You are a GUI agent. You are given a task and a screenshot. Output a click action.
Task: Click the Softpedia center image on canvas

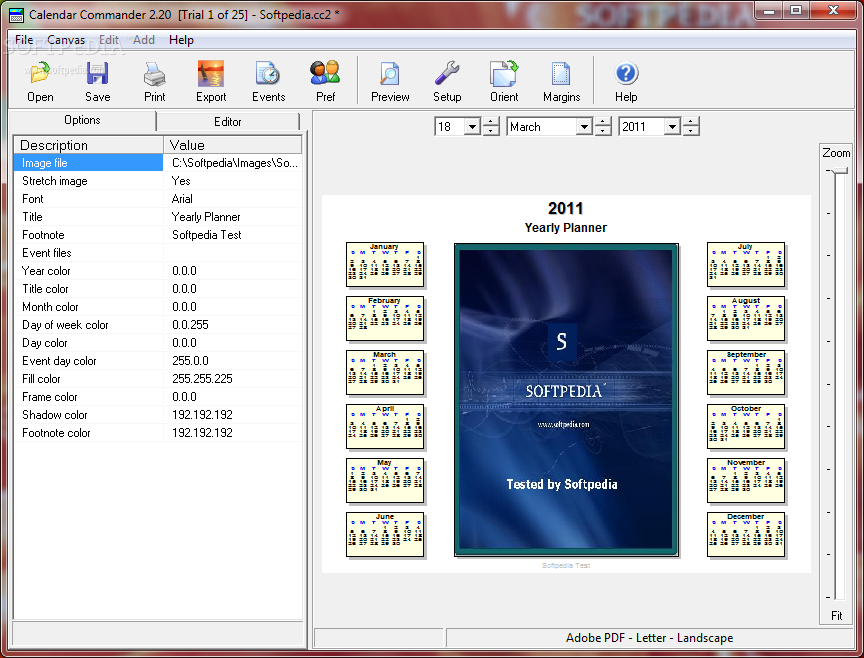click(x=566, y=400)
